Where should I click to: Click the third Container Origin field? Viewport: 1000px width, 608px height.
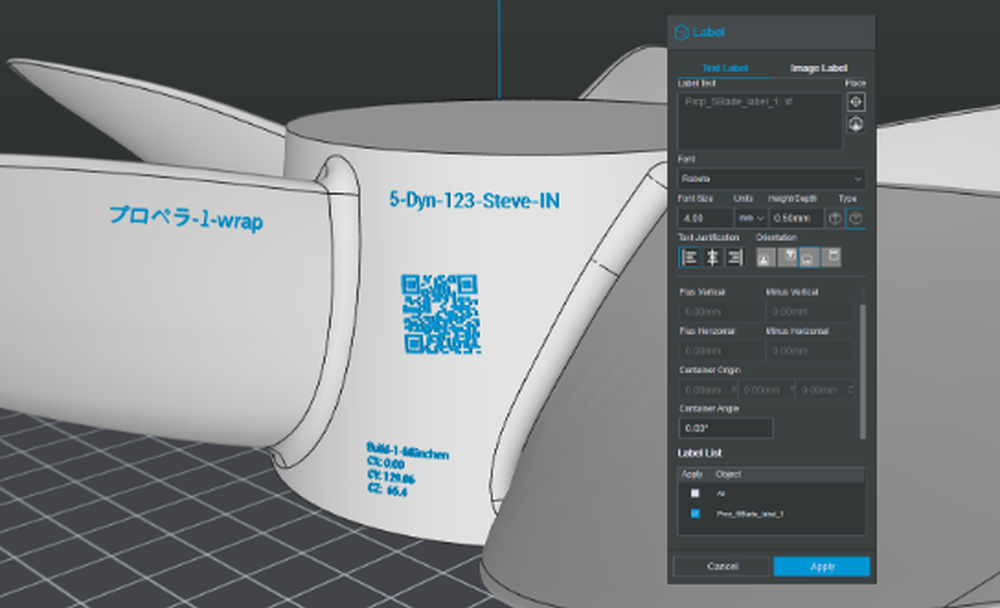point(825,390)
